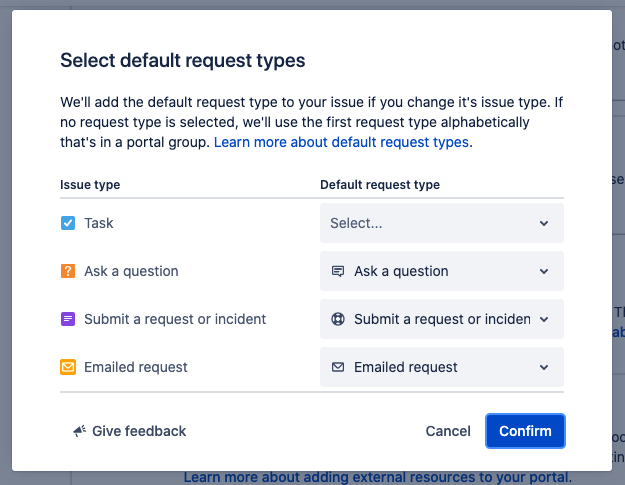Click the chat icon in Ask a question dropdown
This screenshot has height=485, width=625.
click(338, 271)
